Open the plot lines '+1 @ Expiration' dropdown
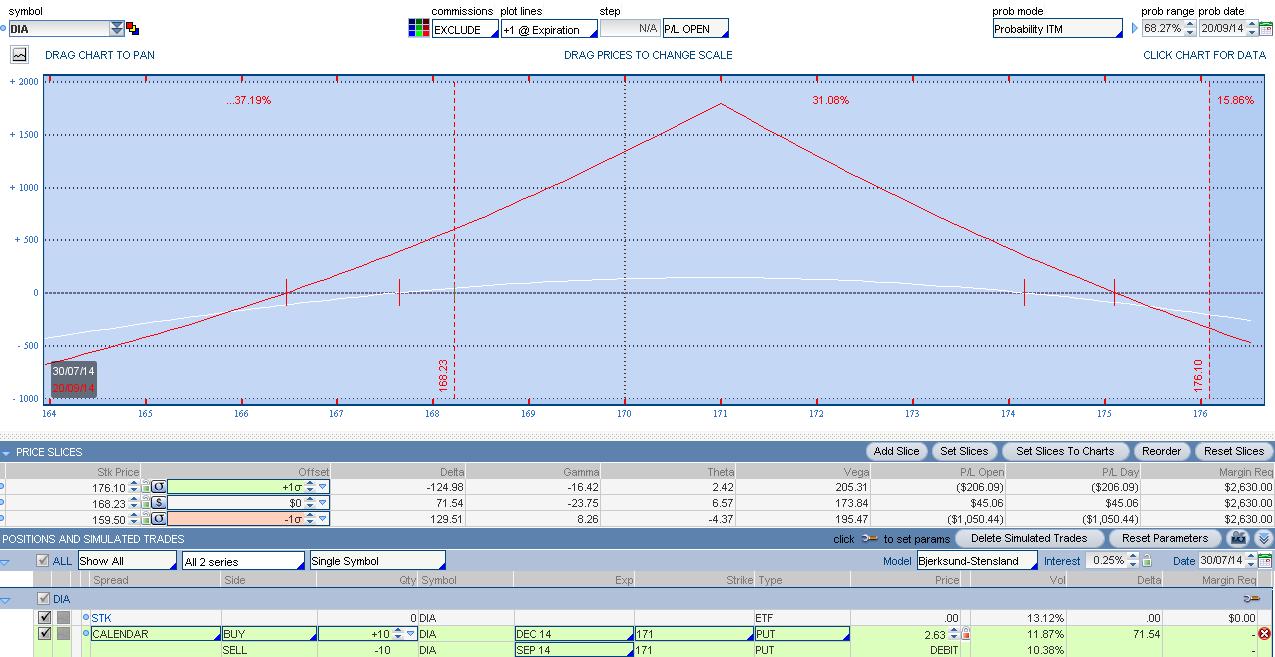Image resolution: width=1275 pixels, height=657 pixels. pyautogui.click(x=549, y=29)
